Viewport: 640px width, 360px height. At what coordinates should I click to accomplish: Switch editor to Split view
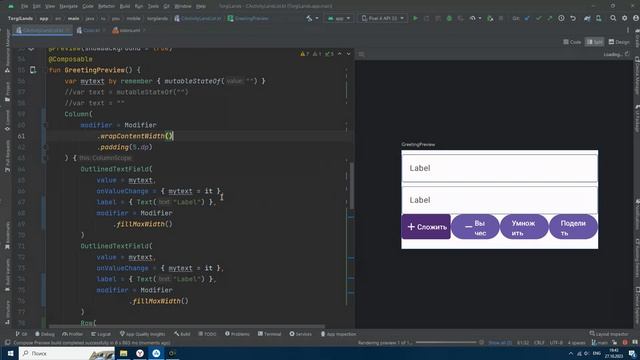point(594,42)
